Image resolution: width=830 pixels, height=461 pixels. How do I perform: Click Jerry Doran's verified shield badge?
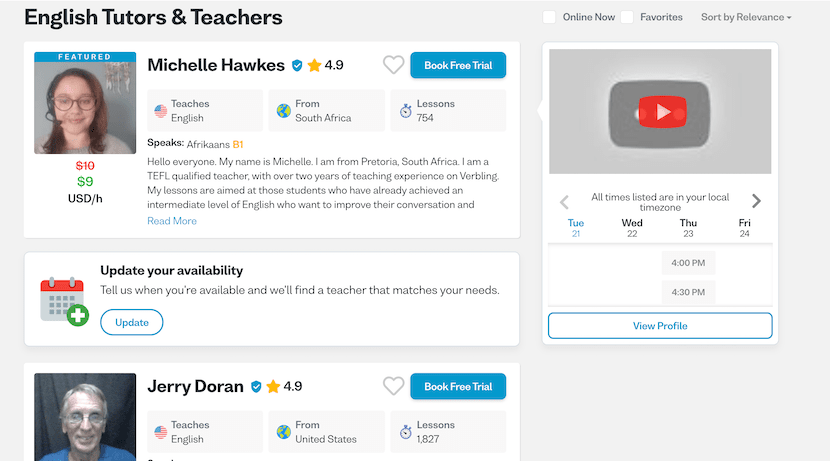256,387
